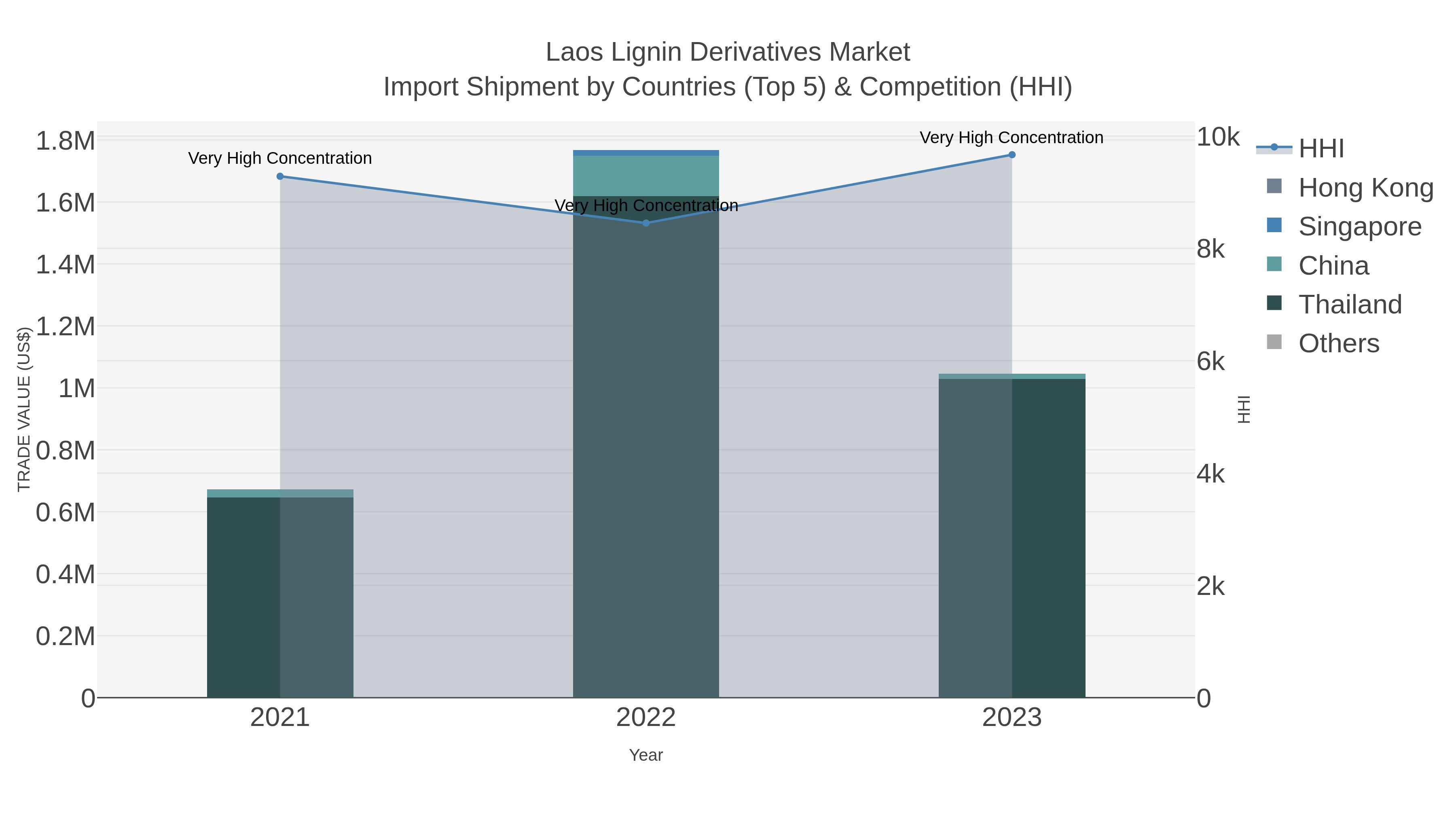Click the 2022 China bar segment
1456x819 pixels.
[x=646, y=176]
